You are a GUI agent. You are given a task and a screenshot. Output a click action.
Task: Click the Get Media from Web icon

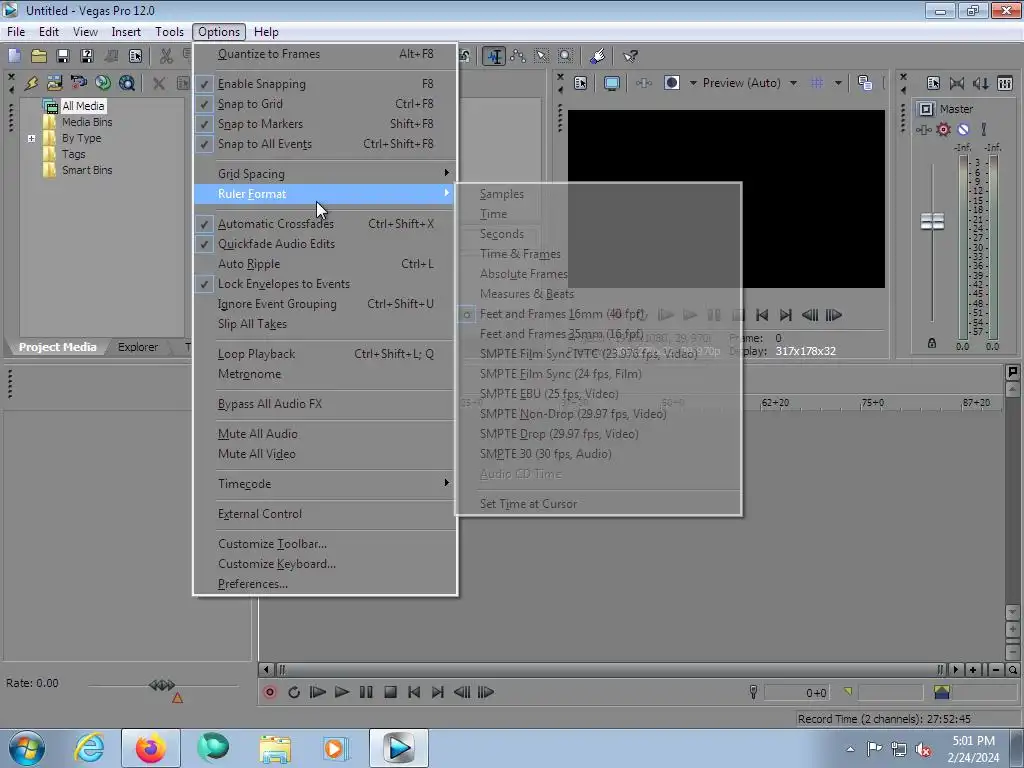[x=103, y=83]
